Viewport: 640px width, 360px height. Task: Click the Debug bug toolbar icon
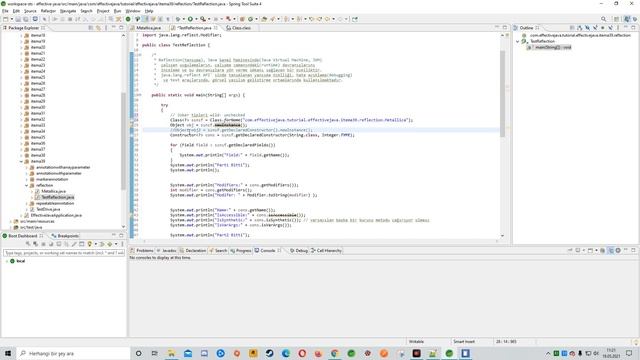click(x=177, y=19)
